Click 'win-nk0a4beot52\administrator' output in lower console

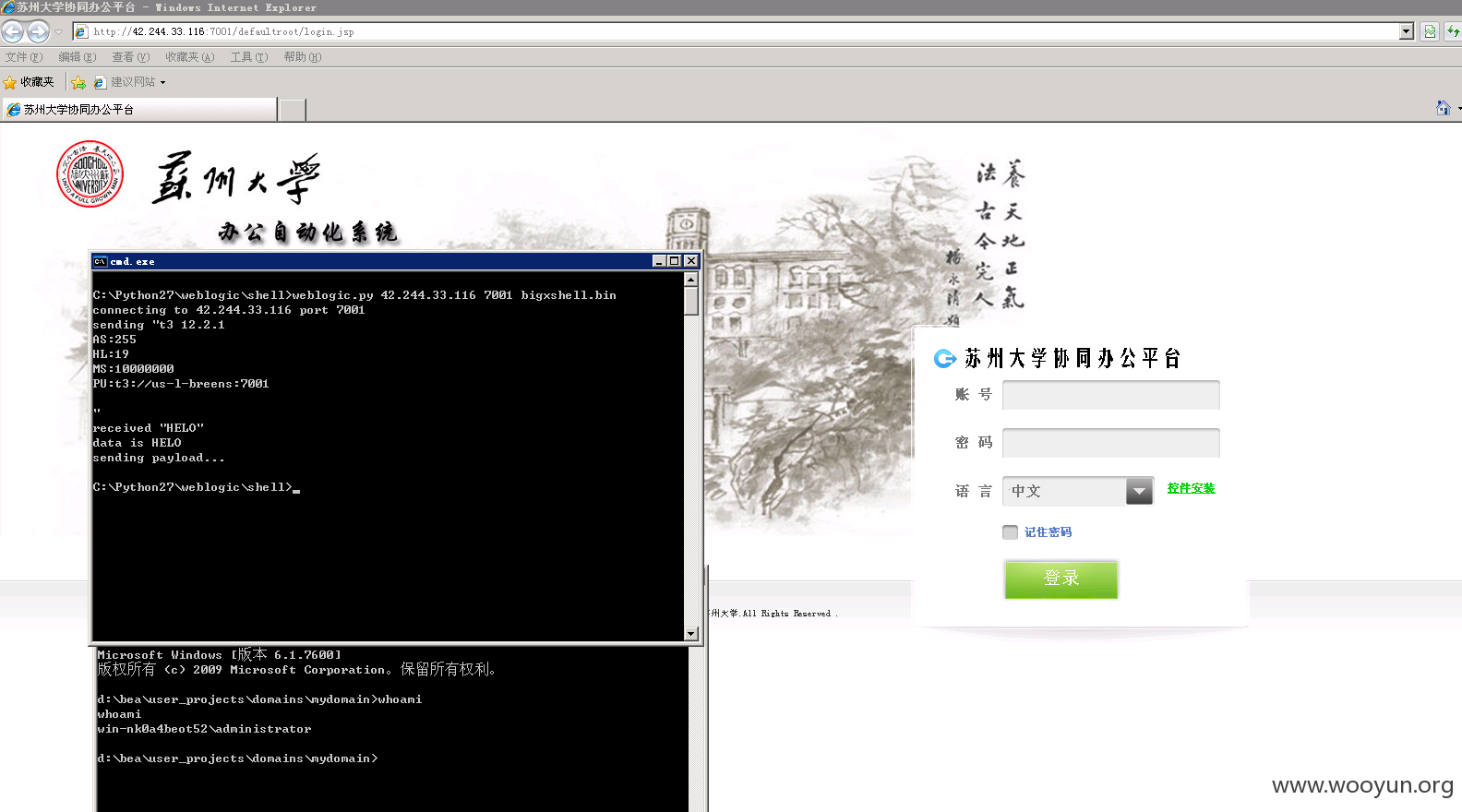tap(204, 729)
